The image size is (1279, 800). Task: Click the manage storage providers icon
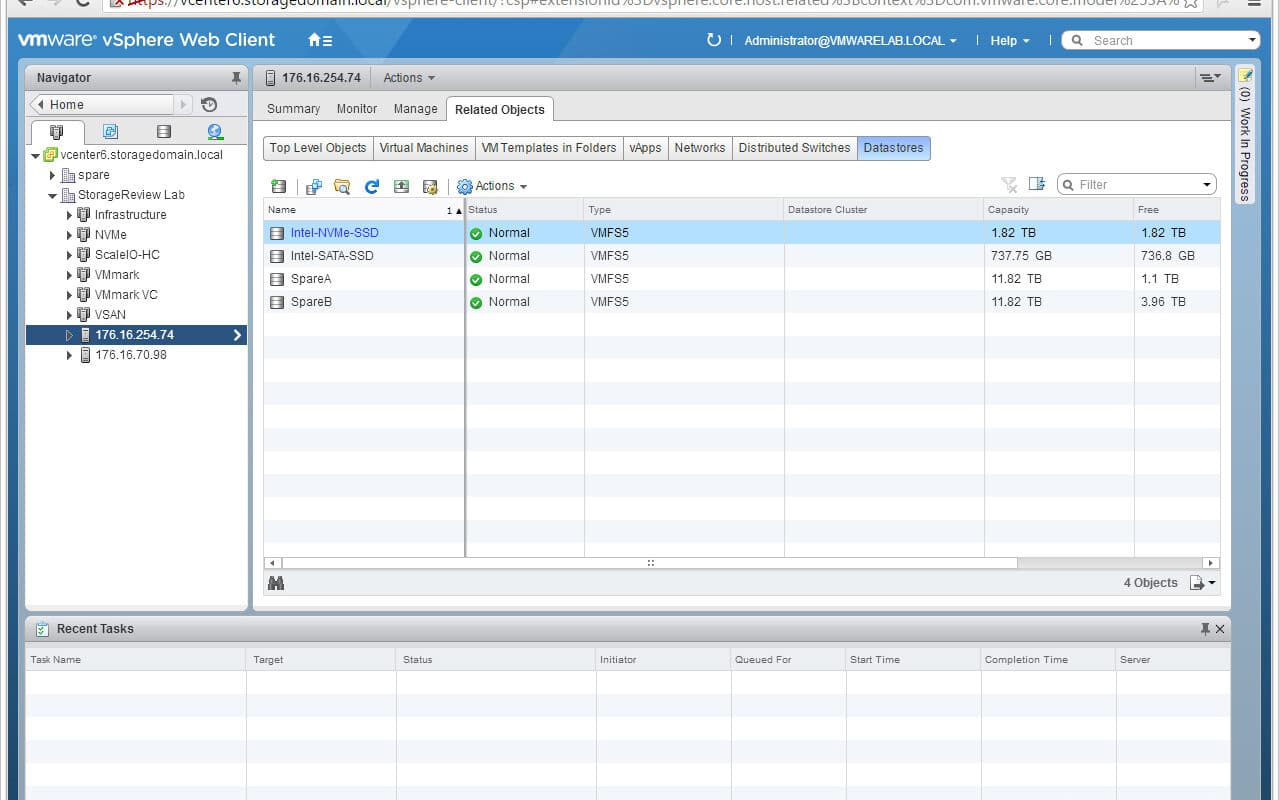430,186
